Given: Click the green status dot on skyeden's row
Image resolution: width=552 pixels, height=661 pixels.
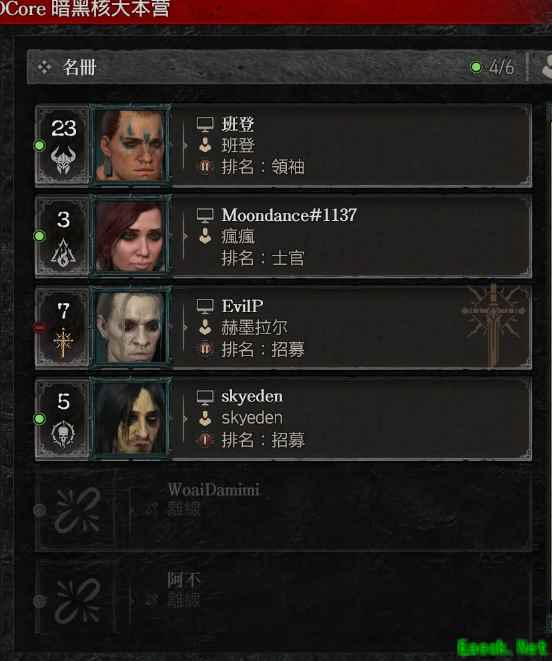Looking at the screenshot, I should tap(40, 419).
